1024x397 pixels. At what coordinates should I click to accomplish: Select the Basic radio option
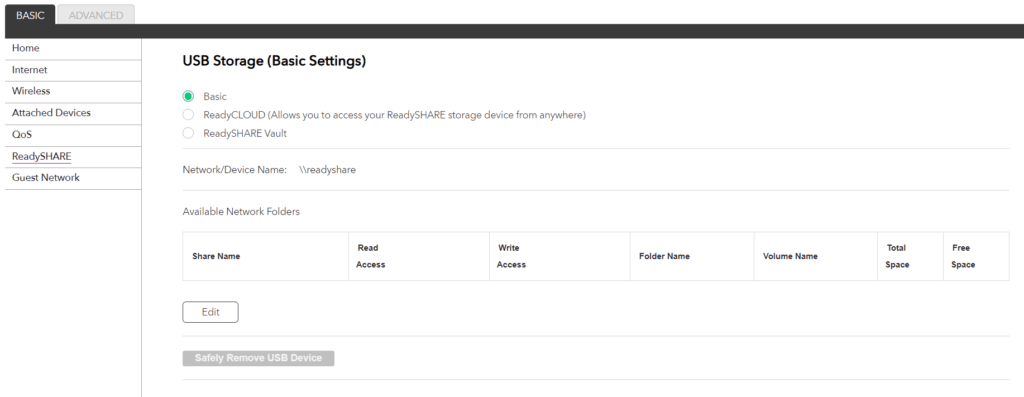[188, 97]
